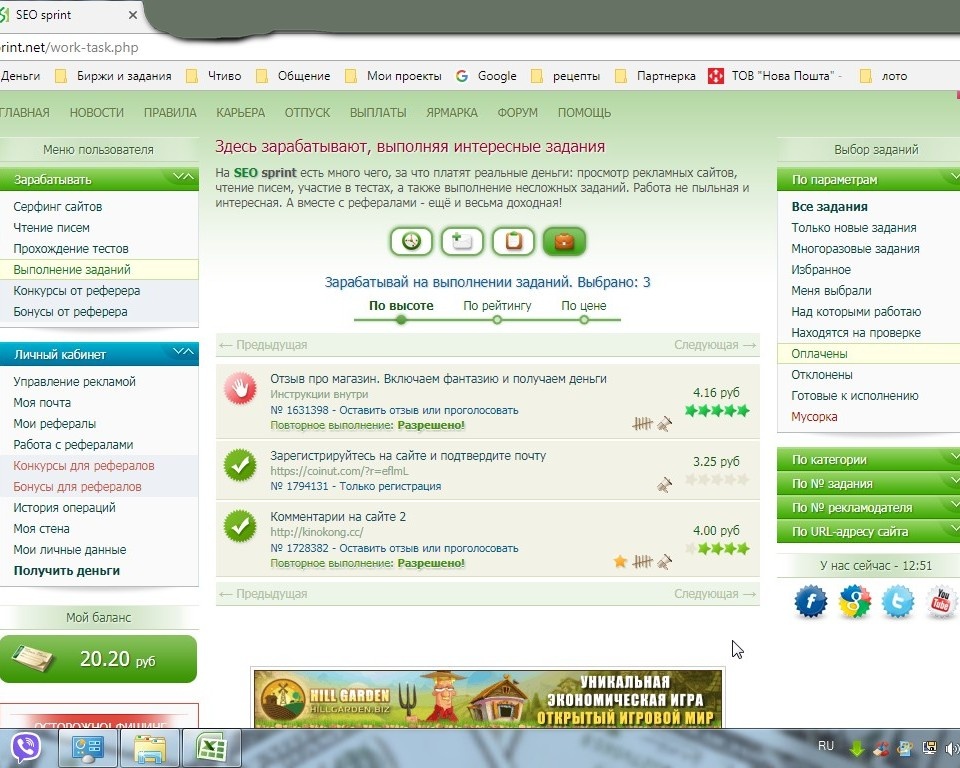Click the clipboard icon button
960x768 pixels.
513,241
